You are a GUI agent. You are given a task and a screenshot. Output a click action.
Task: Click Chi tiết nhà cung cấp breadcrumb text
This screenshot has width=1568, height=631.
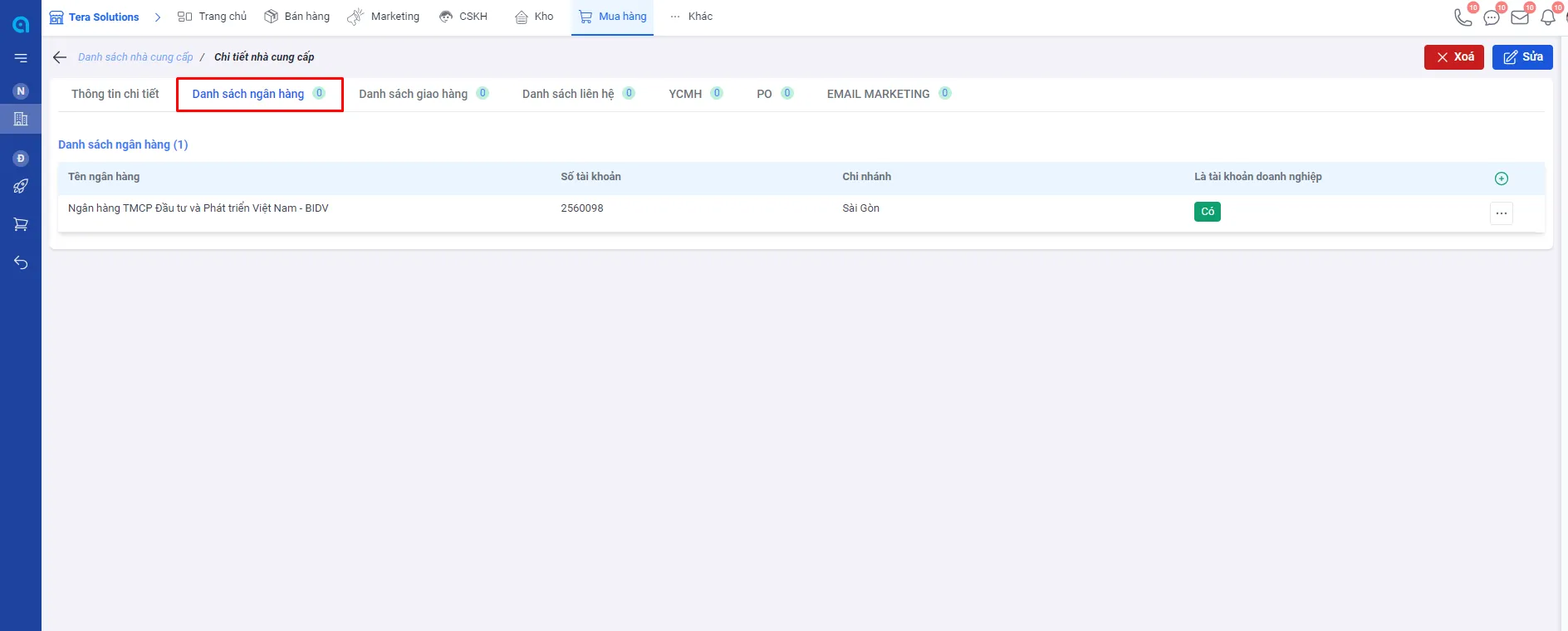(264, 57)
